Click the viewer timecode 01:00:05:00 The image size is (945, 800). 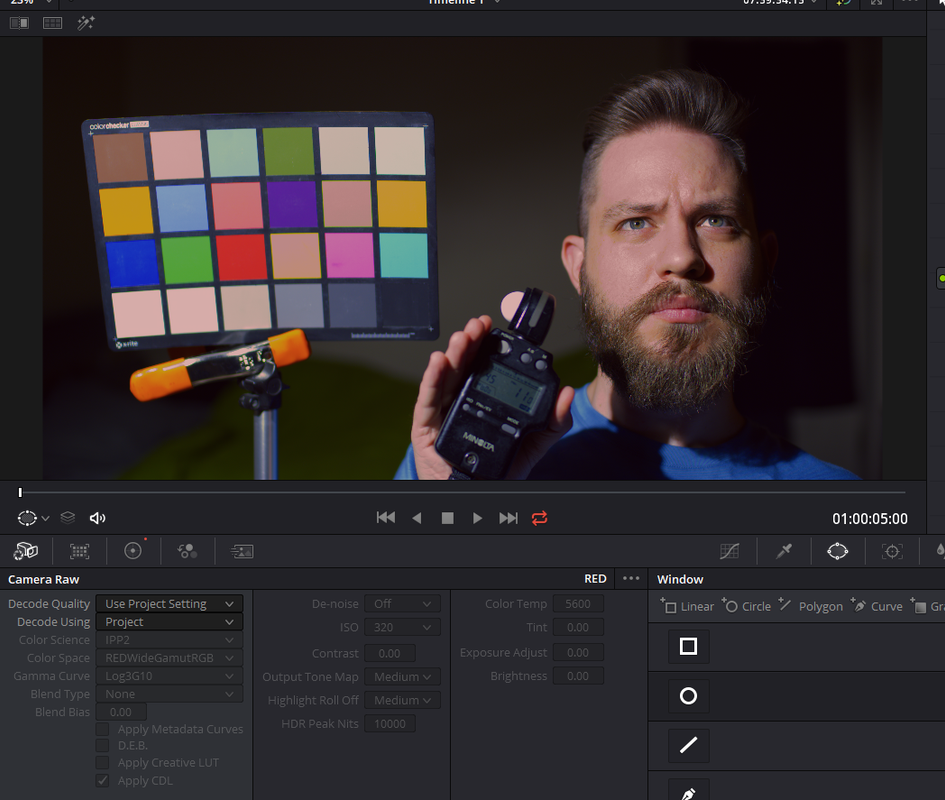[870, 518]
